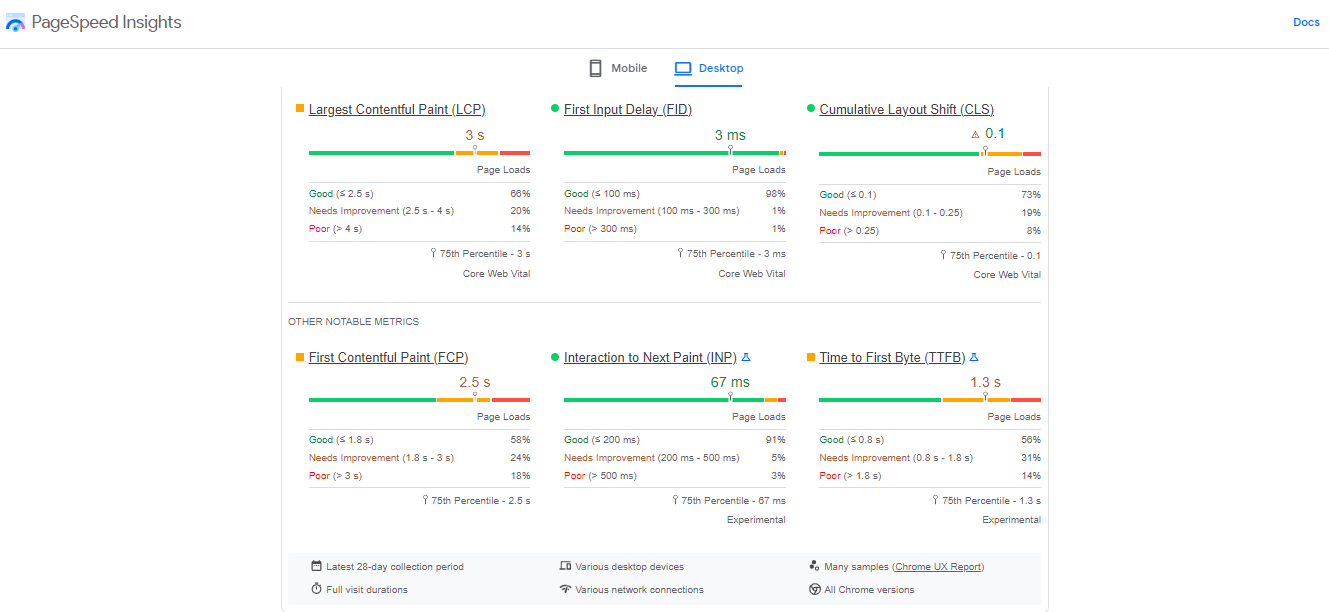Click 'Latest 28-day collection period' text

[395, 567]
